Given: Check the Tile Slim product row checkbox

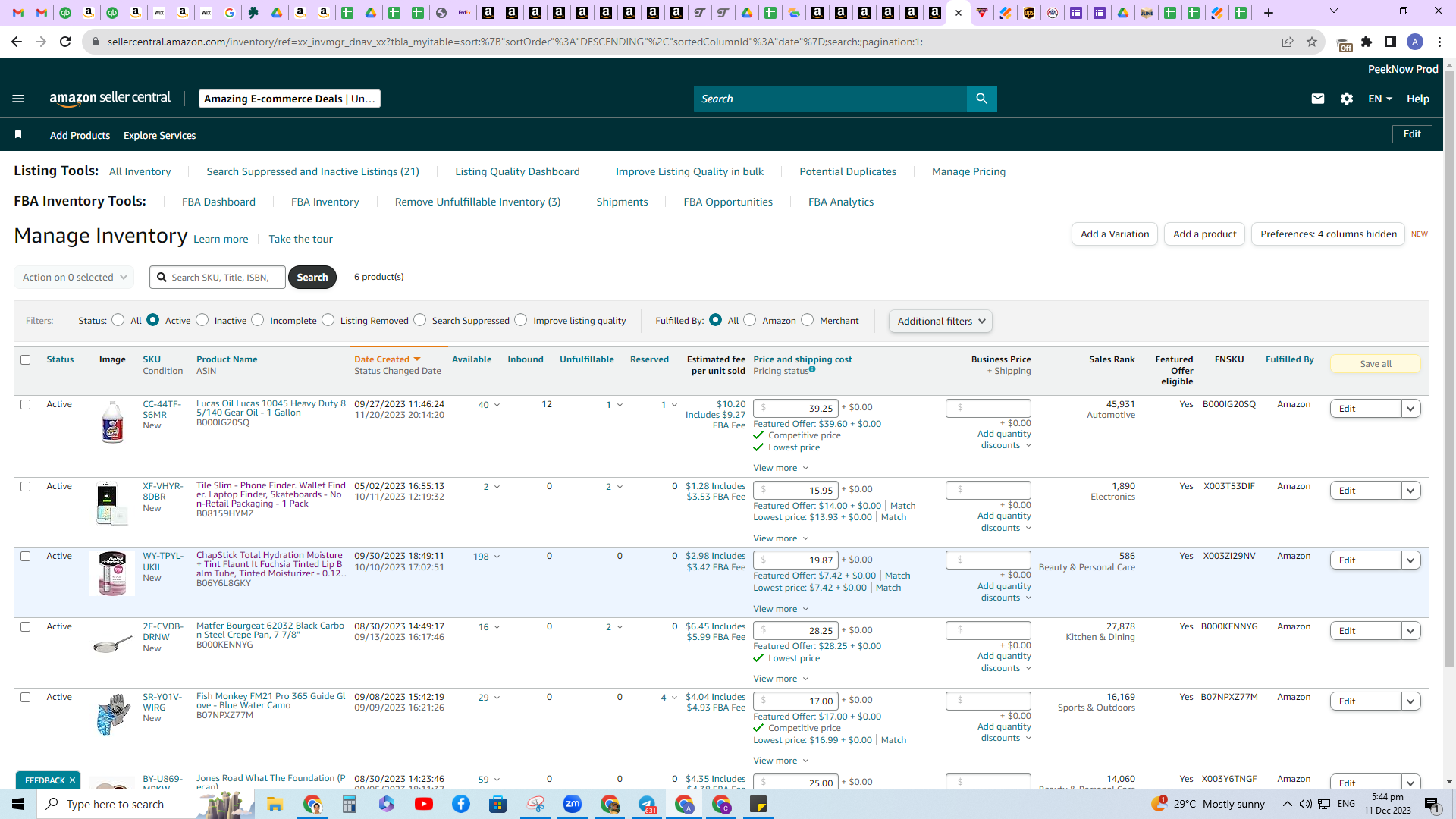Looking at the screenshot, I should click(x=26, y=486).
